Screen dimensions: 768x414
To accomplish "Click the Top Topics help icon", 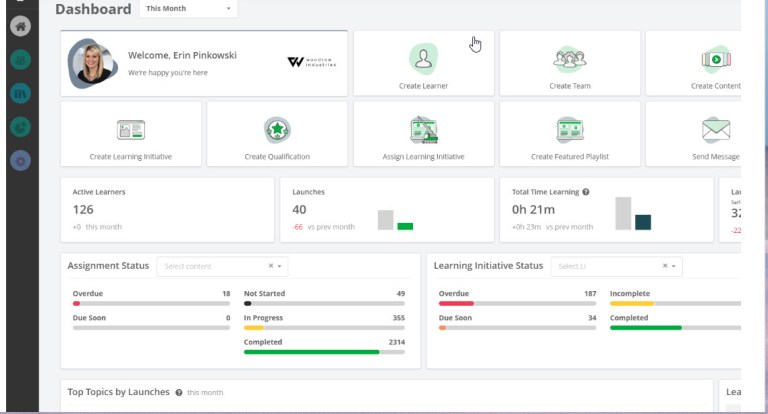I will click(x=179, y=393).
